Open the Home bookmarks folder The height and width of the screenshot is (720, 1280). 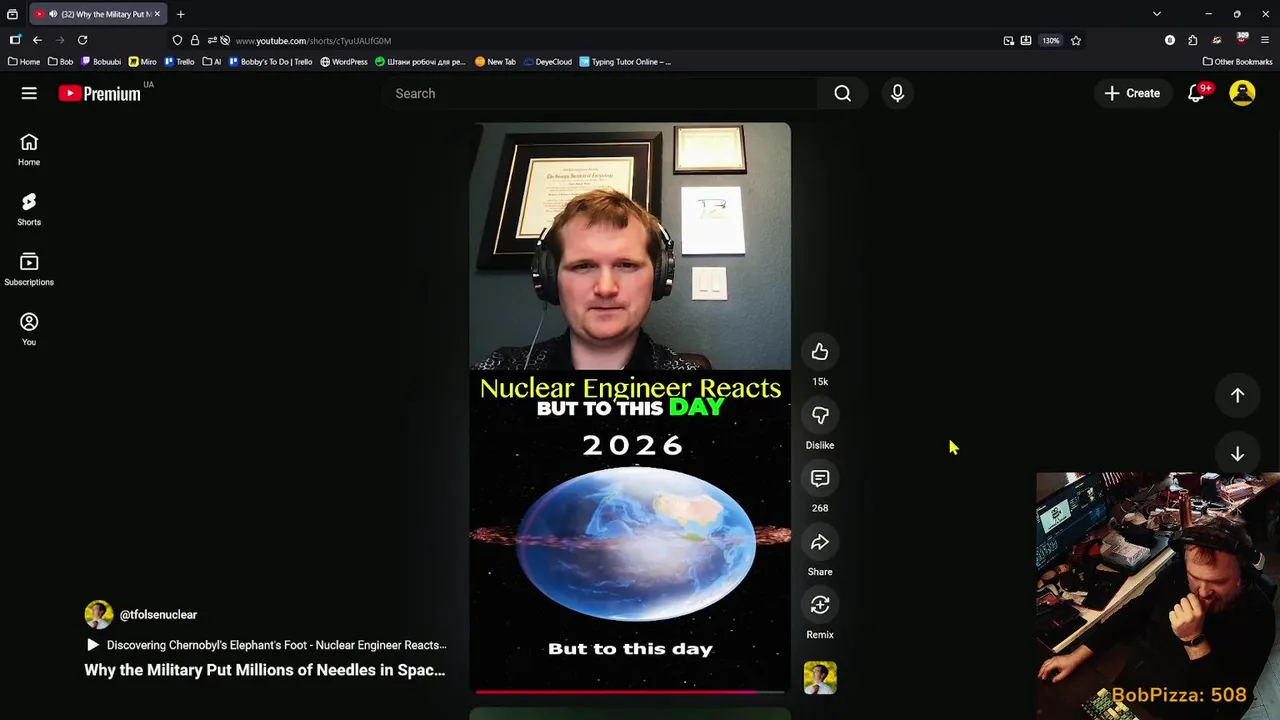(x=24, y=62)
